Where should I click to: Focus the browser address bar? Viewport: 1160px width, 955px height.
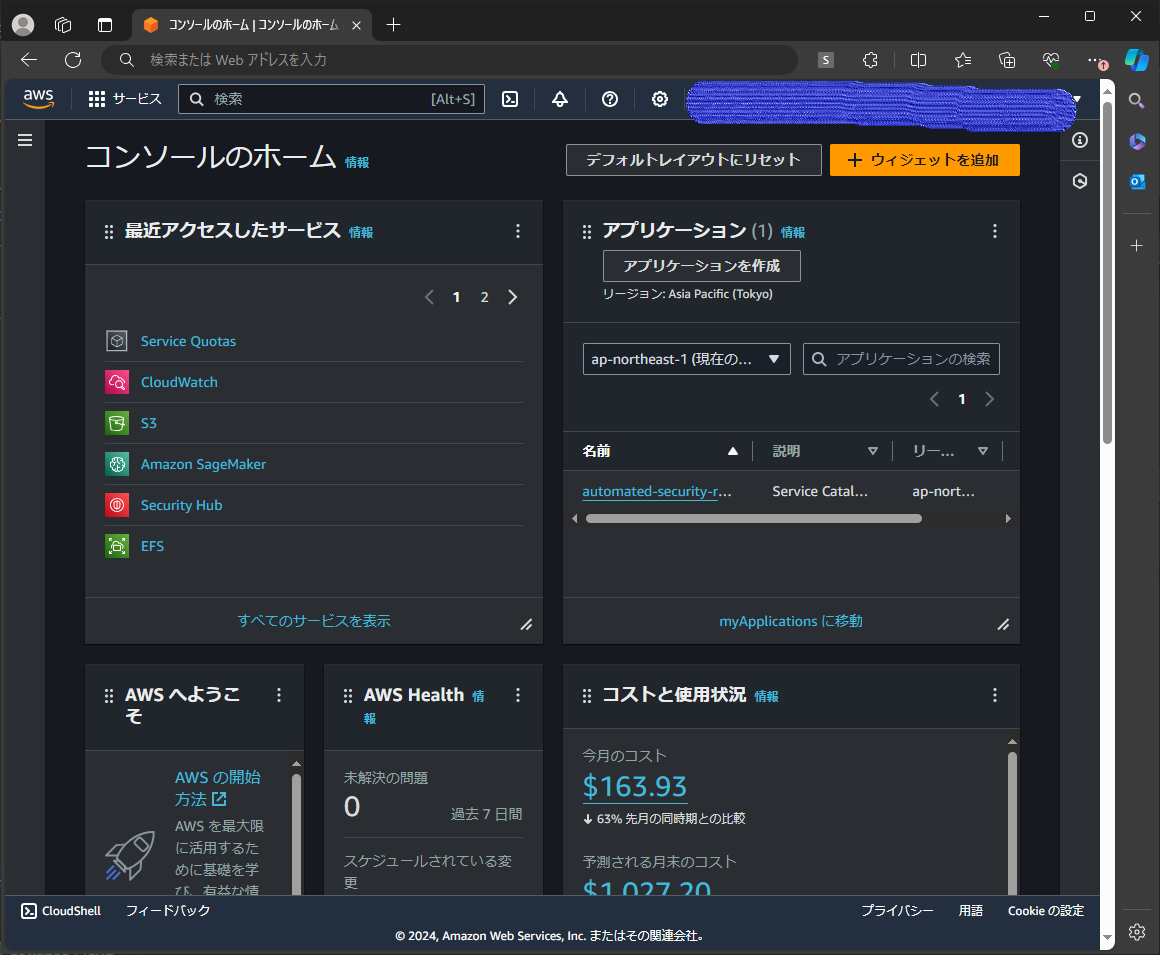click(449, 60)
